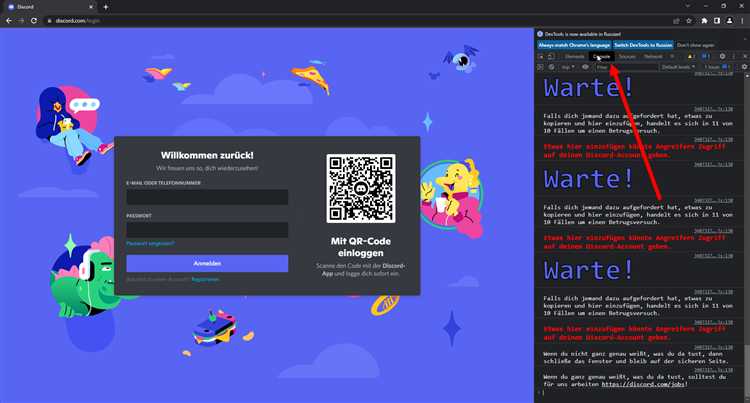Click 'Always match Chrome's language' button

pos(574,45)
